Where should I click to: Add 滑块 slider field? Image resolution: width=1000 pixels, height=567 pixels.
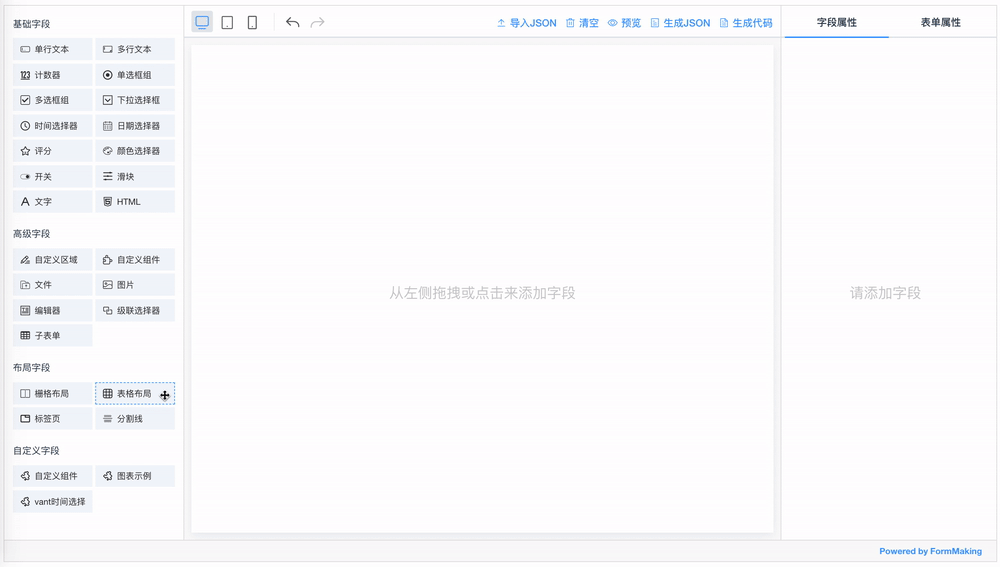[x=135, y=177]
